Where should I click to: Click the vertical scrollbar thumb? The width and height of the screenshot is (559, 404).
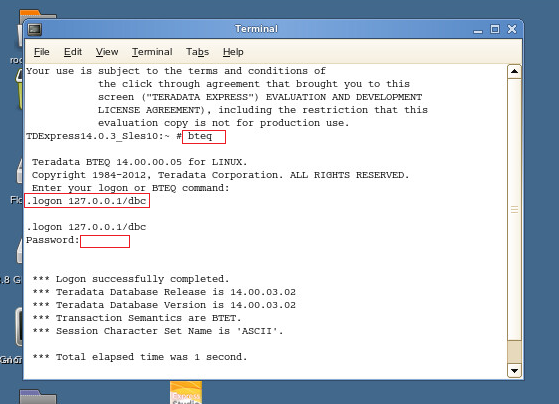(x=514, y=209)
